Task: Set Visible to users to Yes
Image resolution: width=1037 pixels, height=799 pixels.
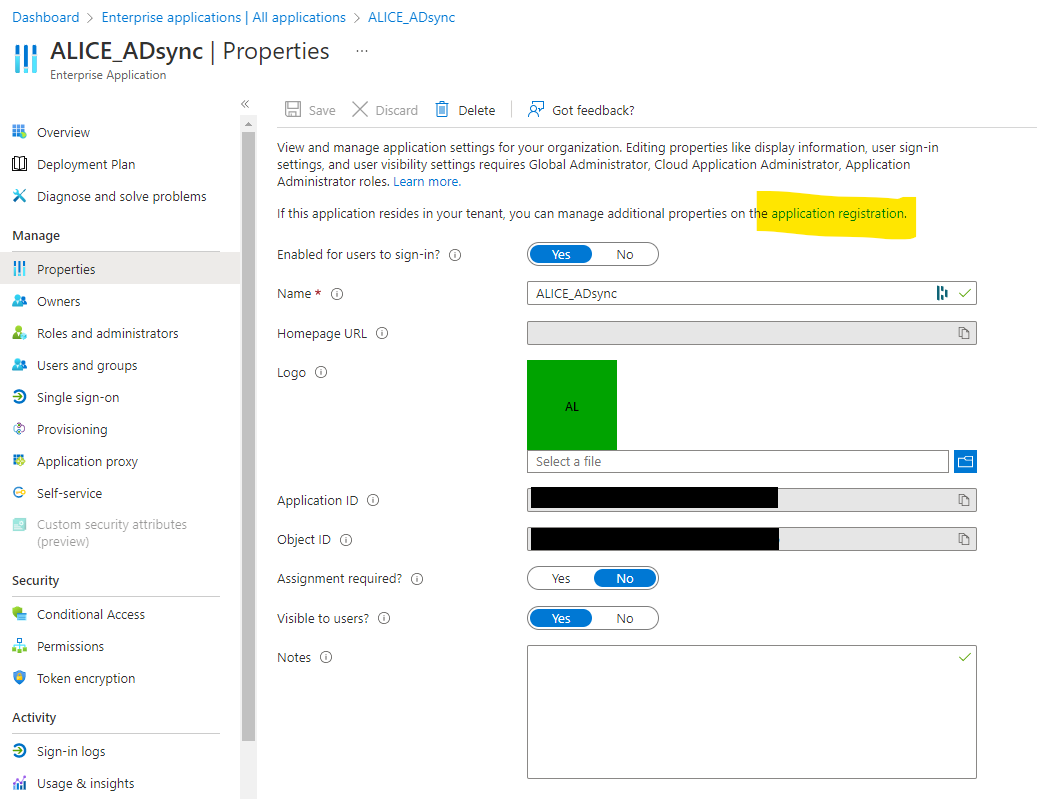Action: click(561, 618)
